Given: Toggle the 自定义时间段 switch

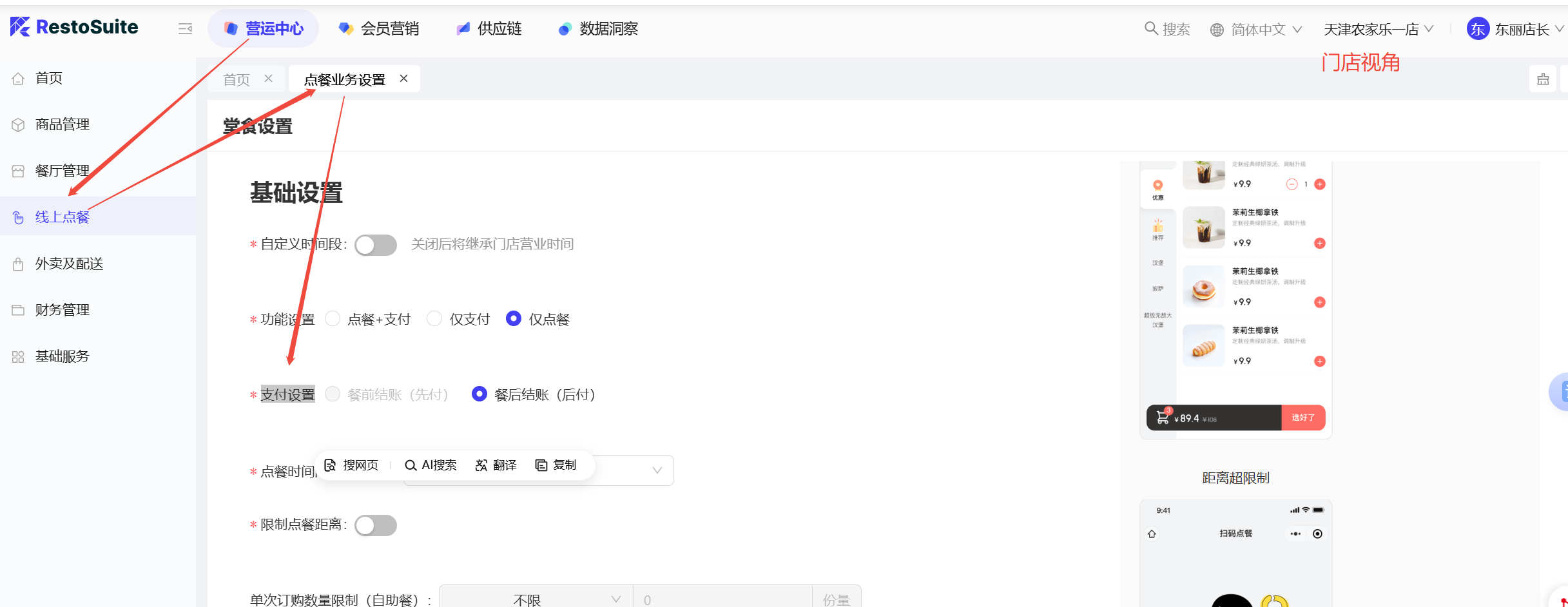Looking at the screenshot, I should click(x=375, y=245).
